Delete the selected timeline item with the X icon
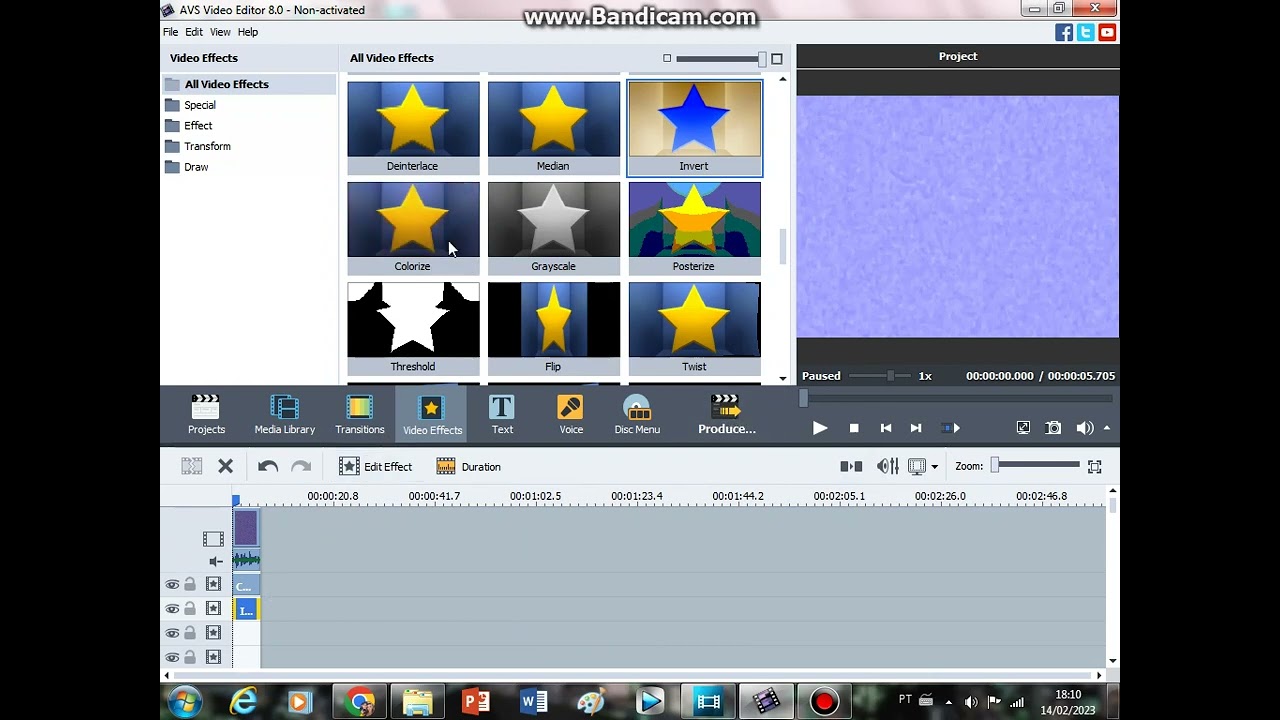This screenshot has height=720, width=1280. pos(225,466)
